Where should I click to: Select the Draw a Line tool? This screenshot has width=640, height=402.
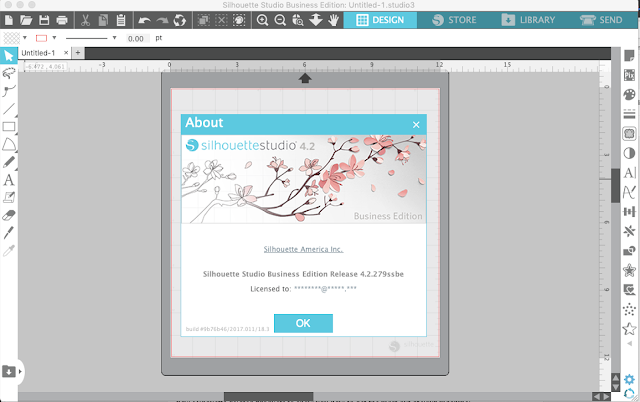click(x=9, y=109)
